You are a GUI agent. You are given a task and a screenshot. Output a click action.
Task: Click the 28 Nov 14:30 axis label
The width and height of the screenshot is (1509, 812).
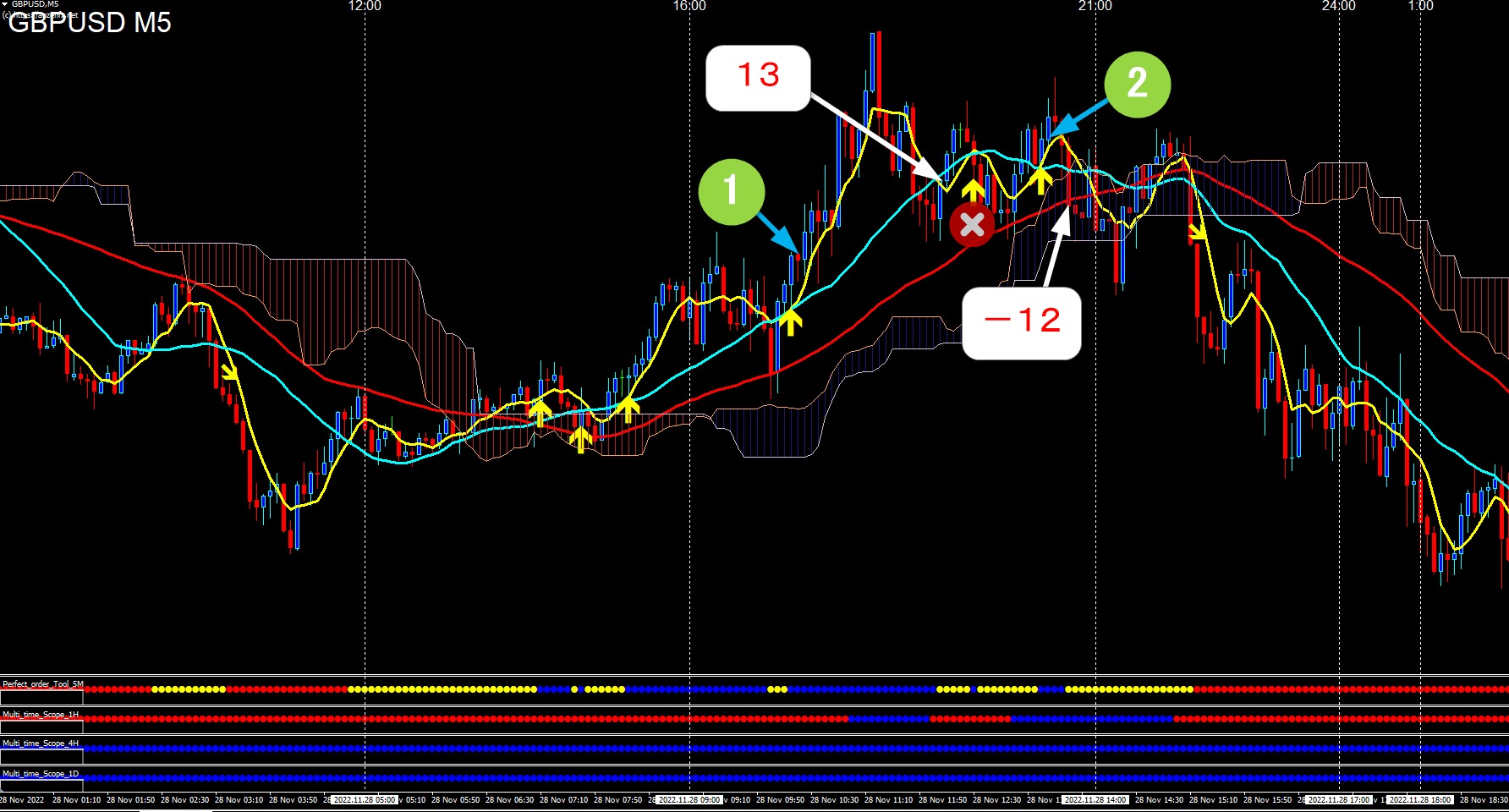[1159, 799]
